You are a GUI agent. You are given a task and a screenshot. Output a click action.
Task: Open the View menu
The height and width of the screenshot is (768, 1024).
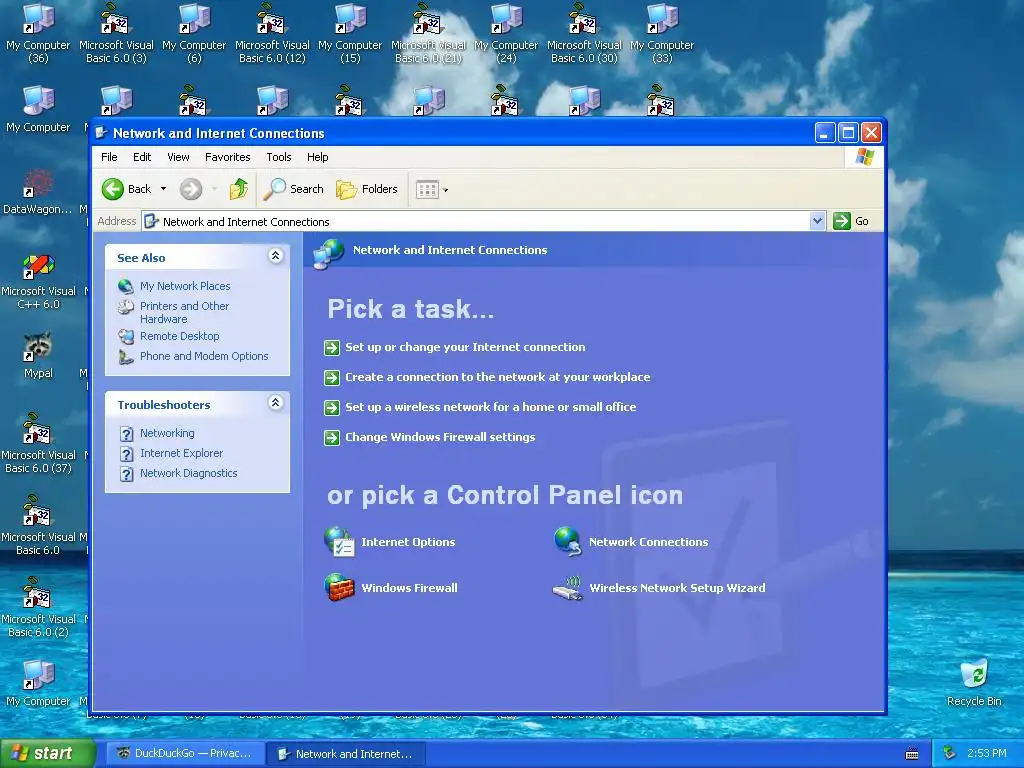178,157
